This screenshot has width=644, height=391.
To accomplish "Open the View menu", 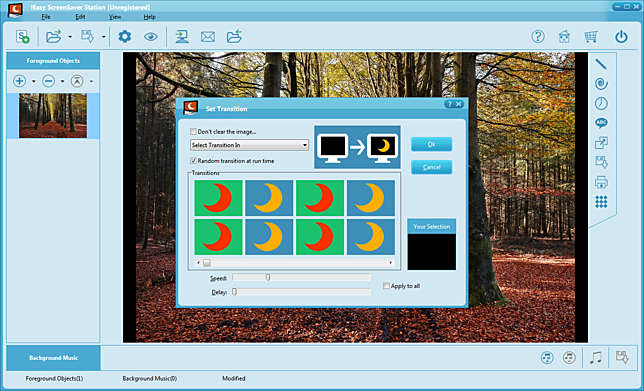I will 115,17.
